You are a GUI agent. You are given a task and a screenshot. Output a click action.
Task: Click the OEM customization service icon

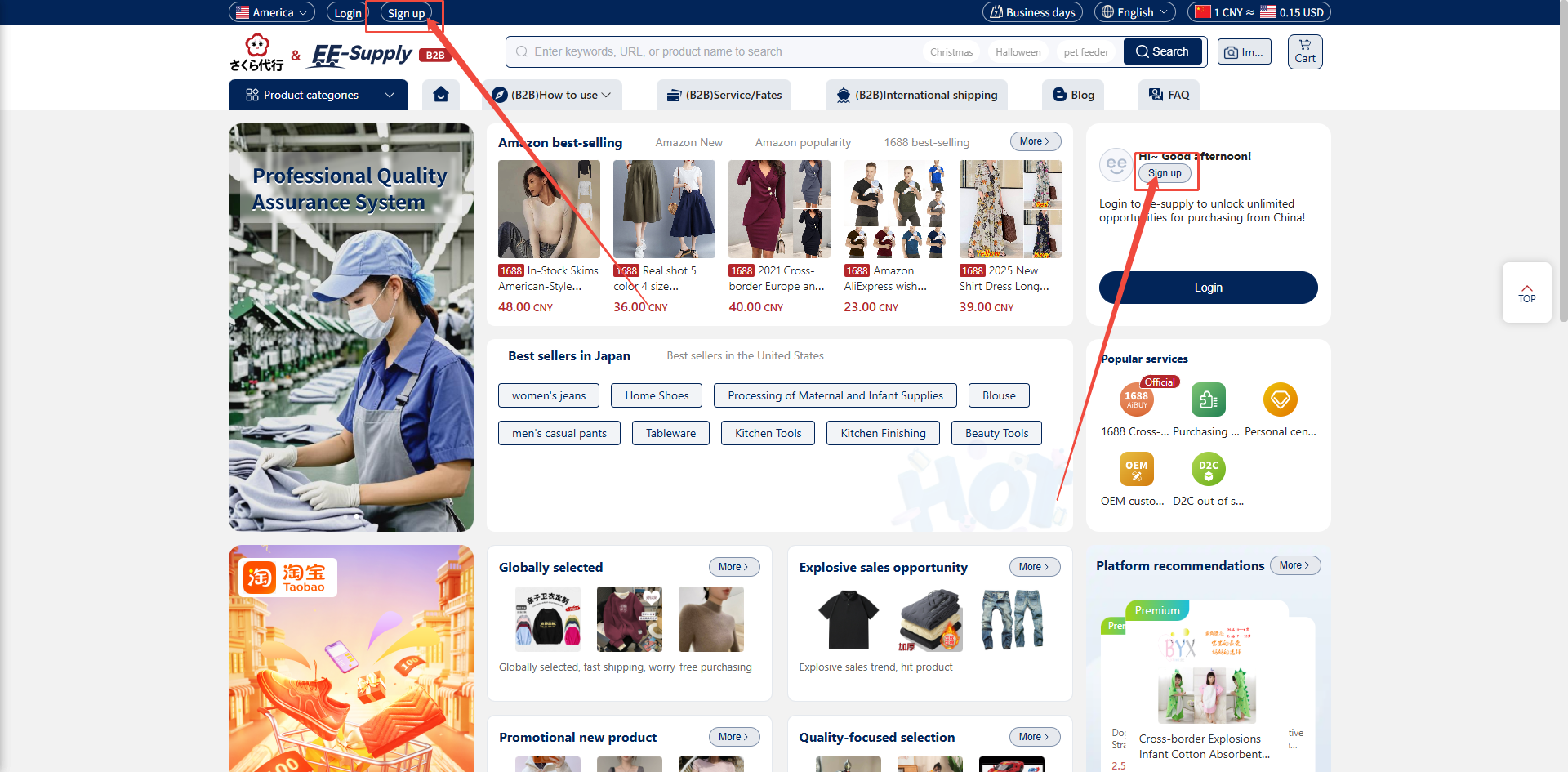pyautogui.click(x=1136, y=470)
